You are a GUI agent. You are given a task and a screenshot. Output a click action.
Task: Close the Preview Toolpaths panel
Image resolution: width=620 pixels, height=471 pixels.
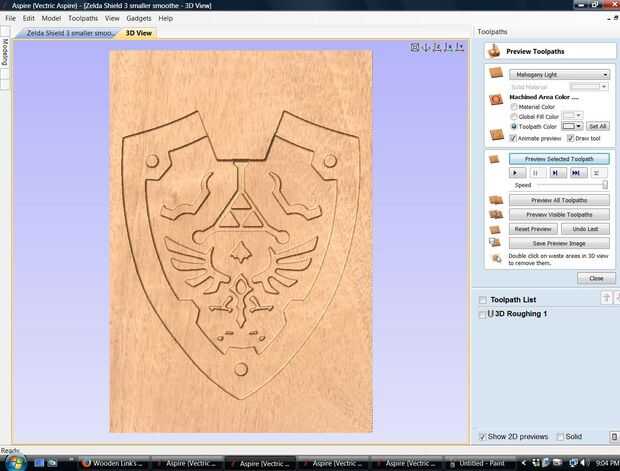(x=596, y=278)
